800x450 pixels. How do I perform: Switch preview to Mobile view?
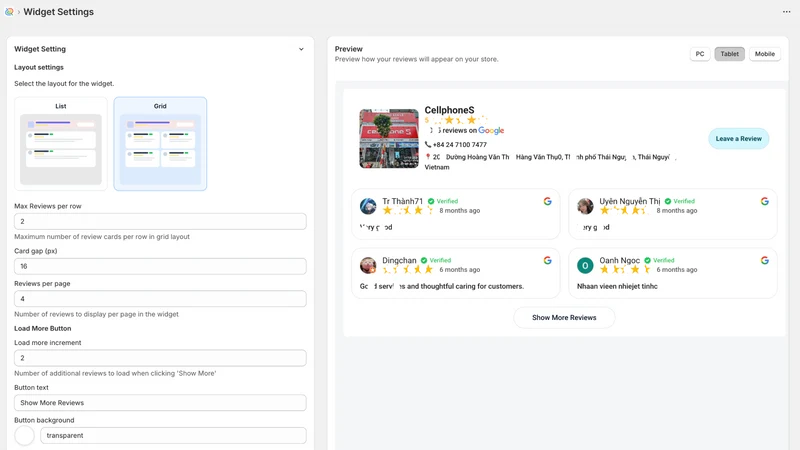point(765,54)
